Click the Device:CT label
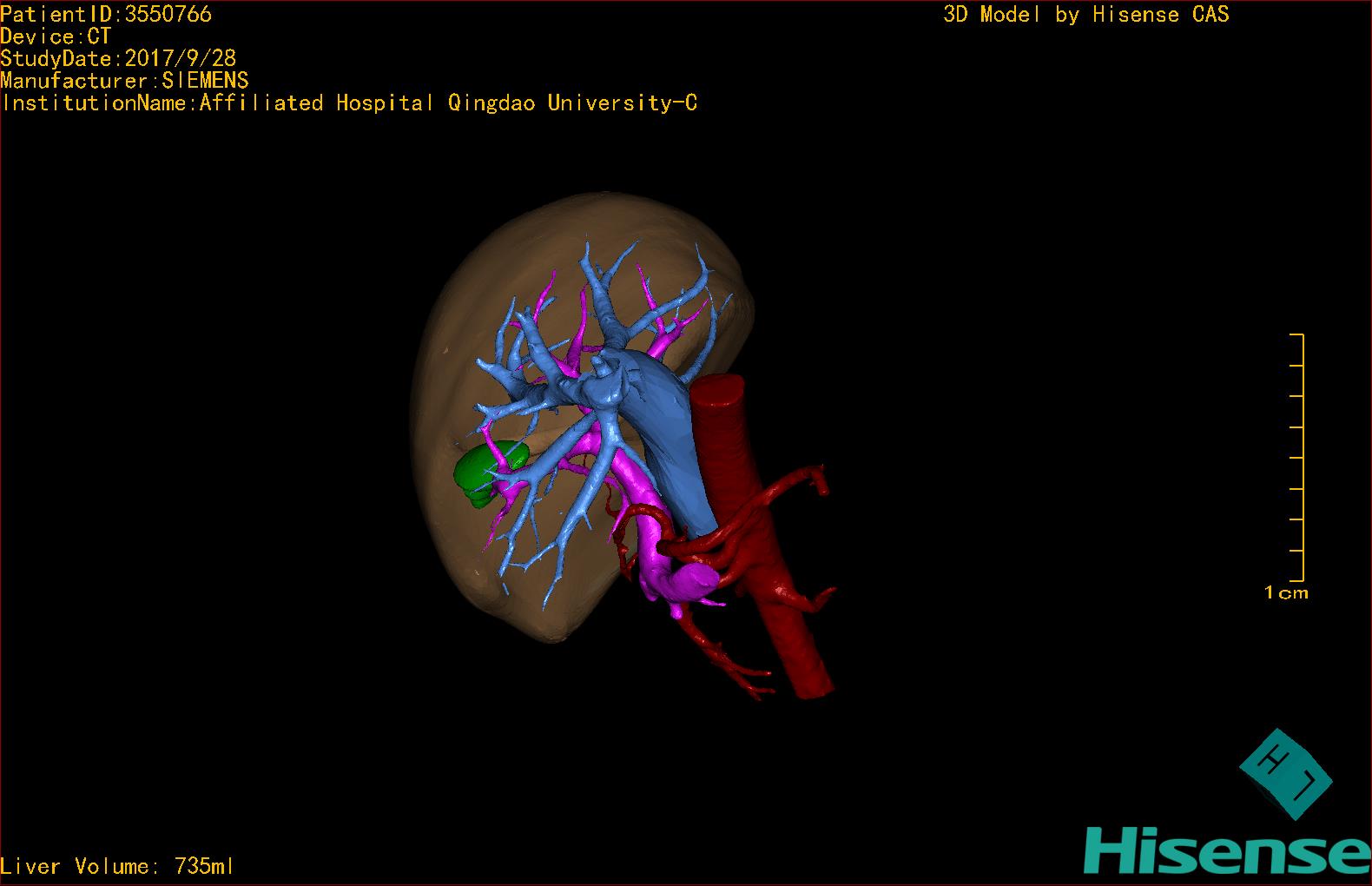 pos(56,36)
